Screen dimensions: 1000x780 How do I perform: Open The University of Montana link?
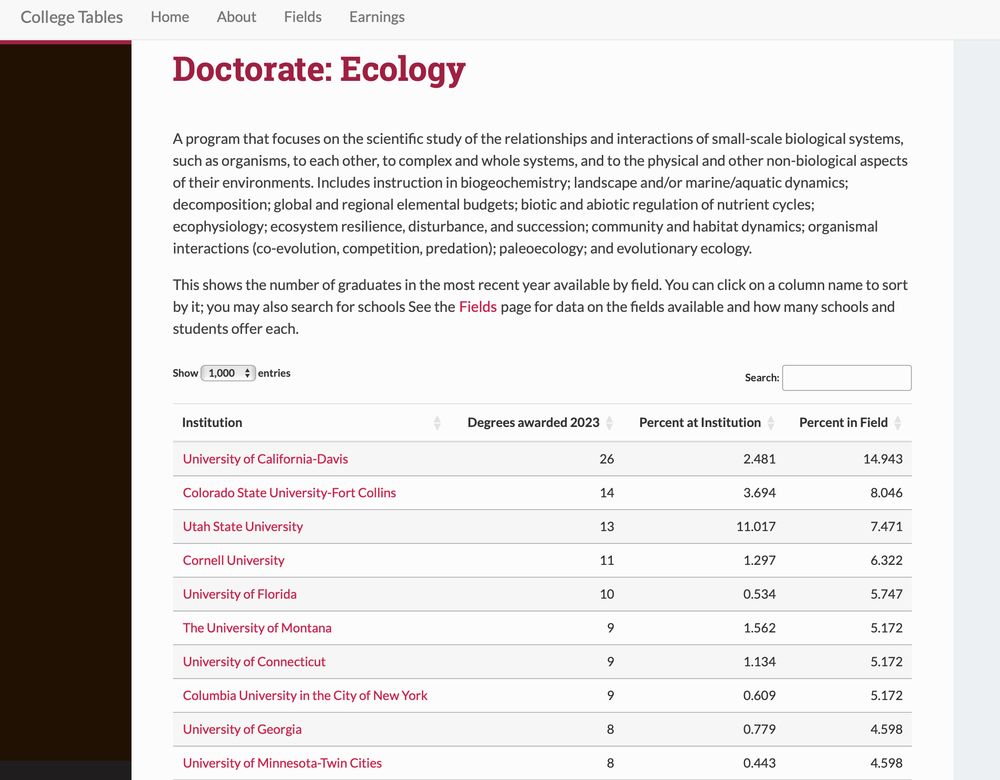257,628
